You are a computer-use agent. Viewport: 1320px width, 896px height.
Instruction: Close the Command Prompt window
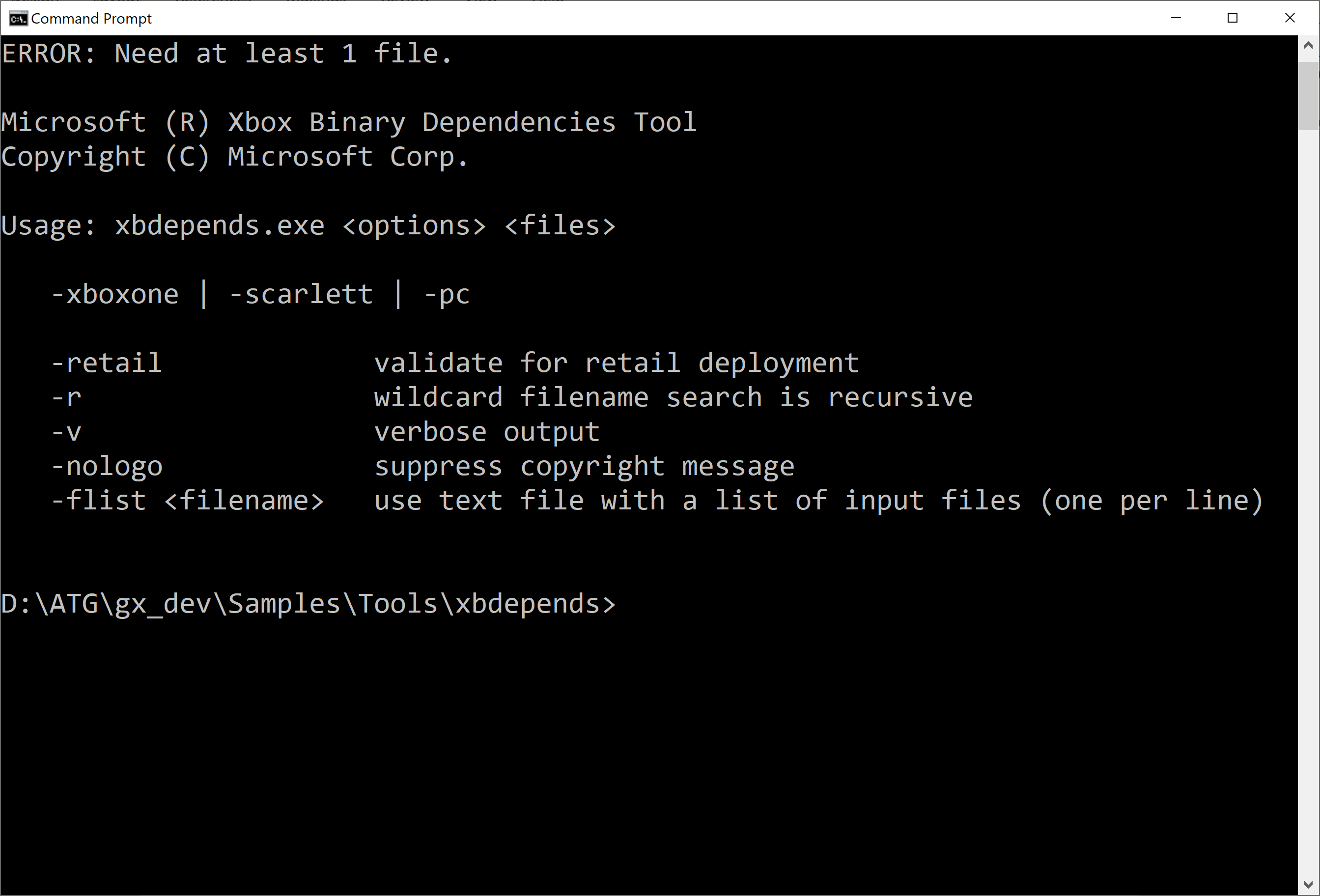(x=1290, y=18)
